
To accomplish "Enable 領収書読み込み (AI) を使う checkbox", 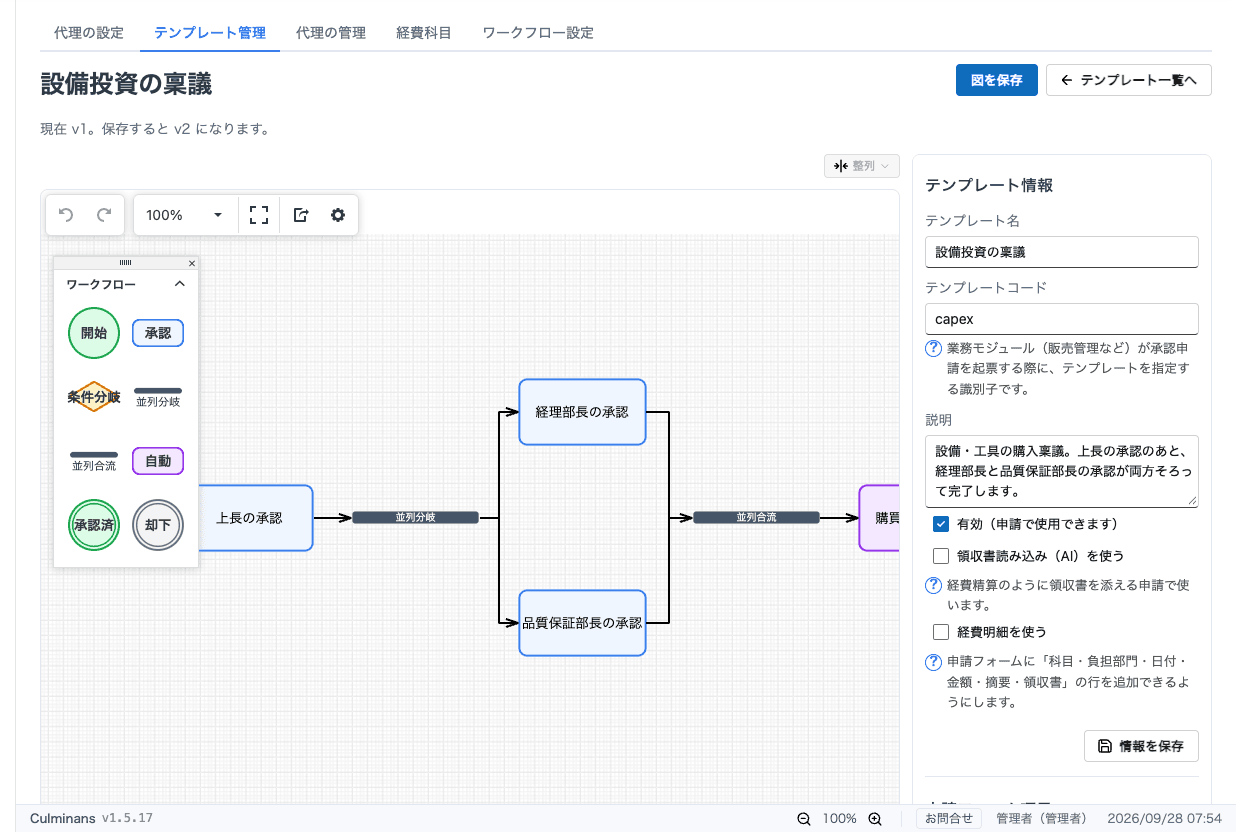I will coord(941,556).
